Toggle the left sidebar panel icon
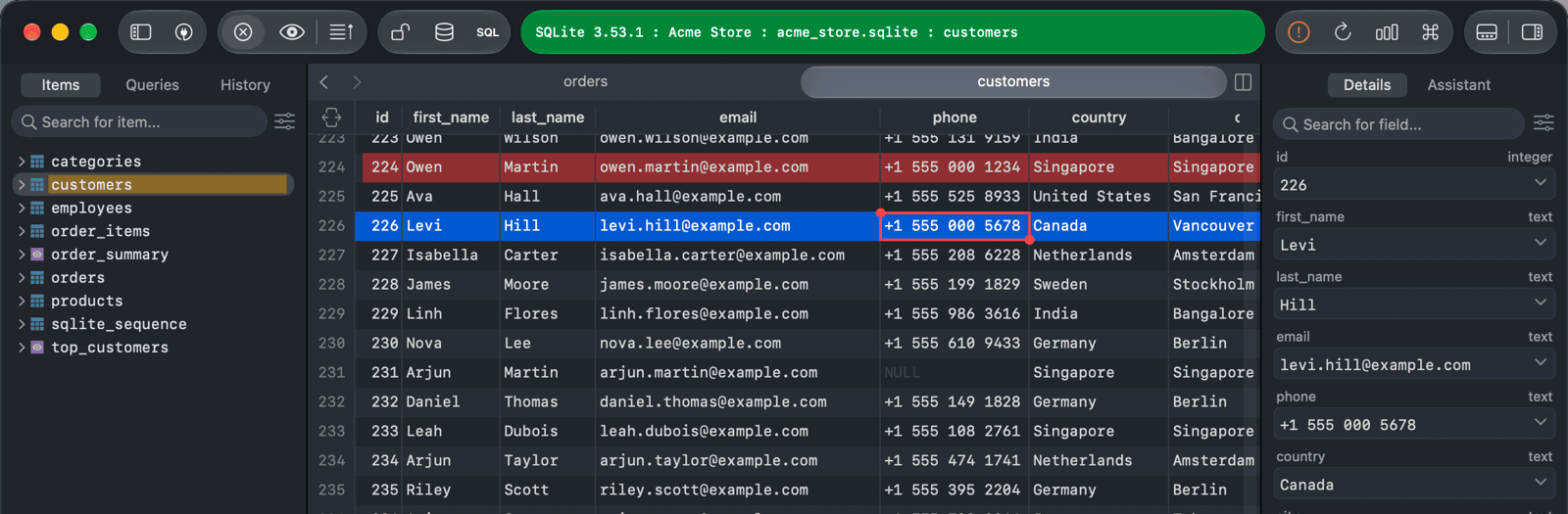This screenshot has width=1568, height=514. 141,32
